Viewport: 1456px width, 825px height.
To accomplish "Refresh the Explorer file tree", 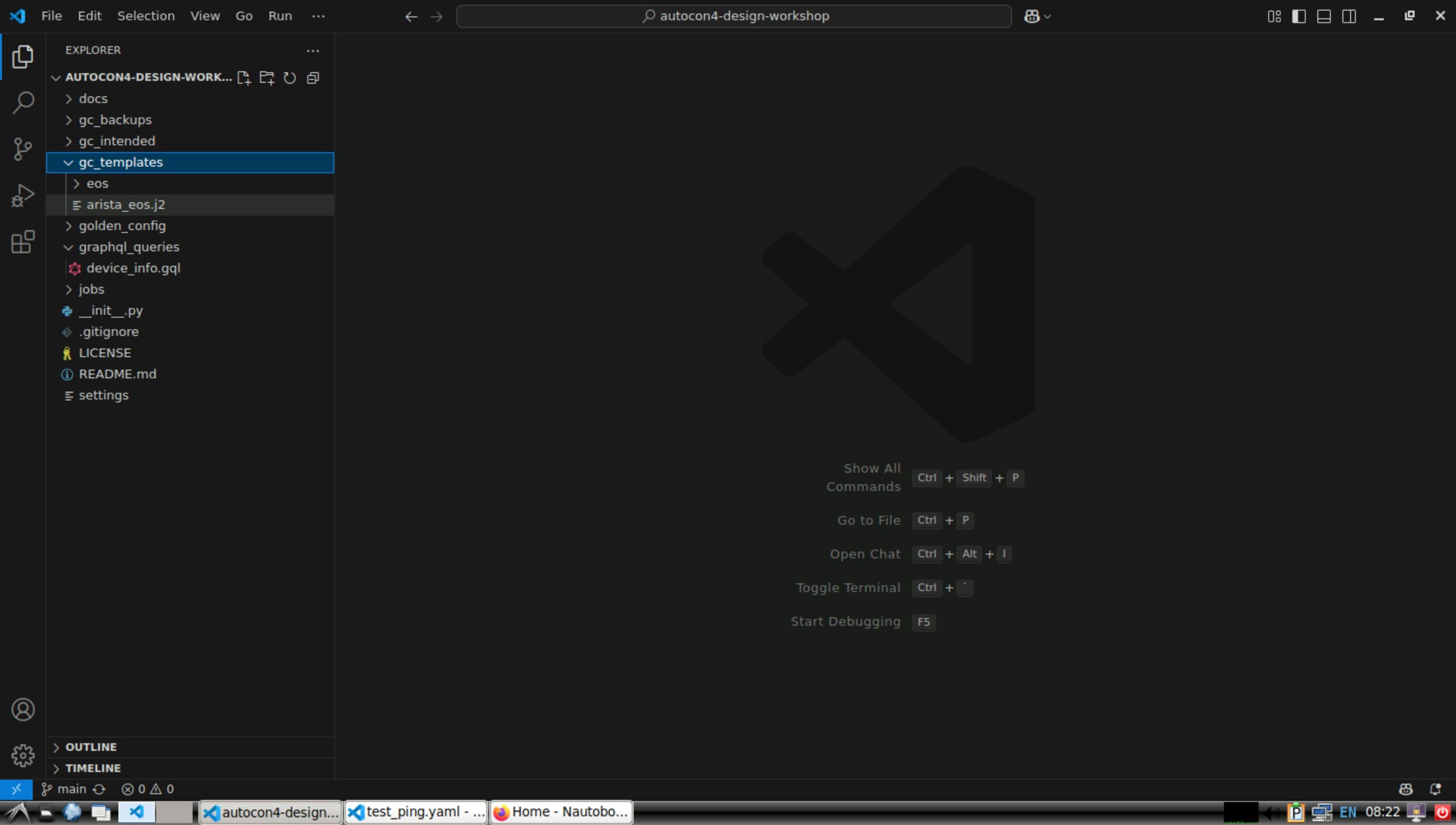I will click(290, 77).
